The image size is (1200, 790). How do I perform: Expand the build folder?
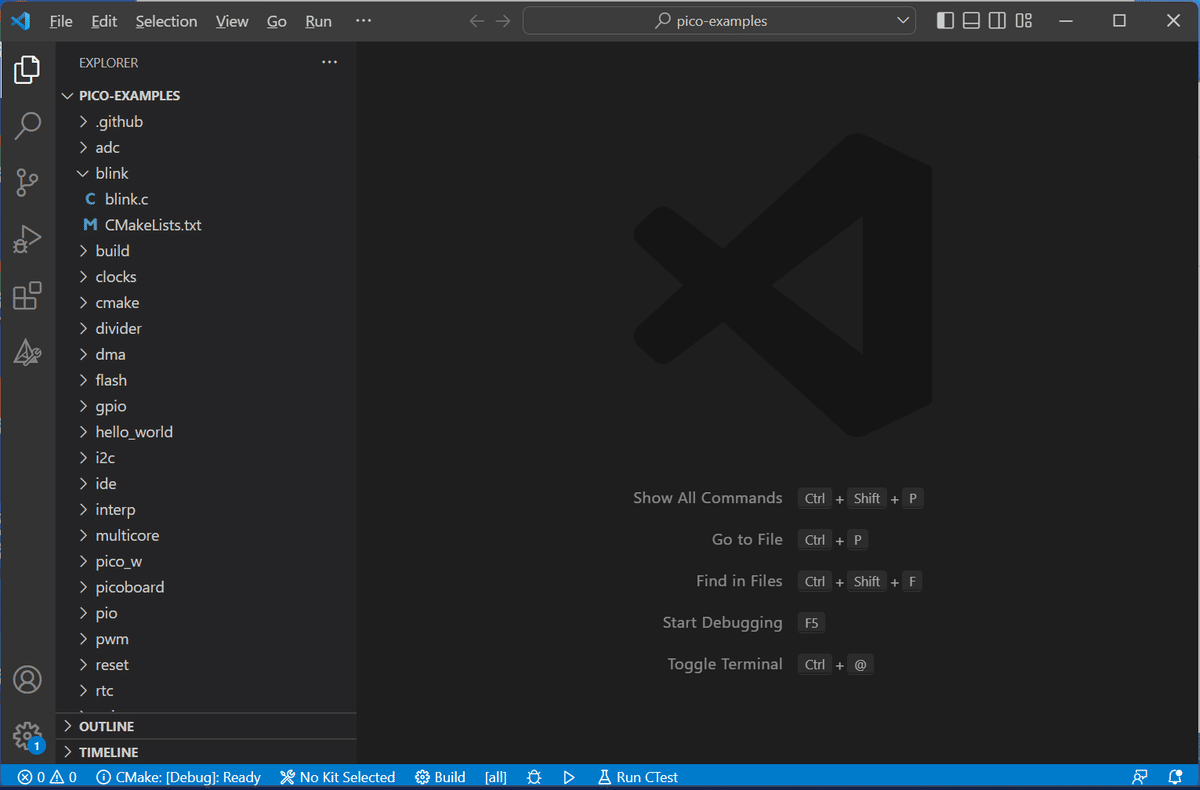206,251
